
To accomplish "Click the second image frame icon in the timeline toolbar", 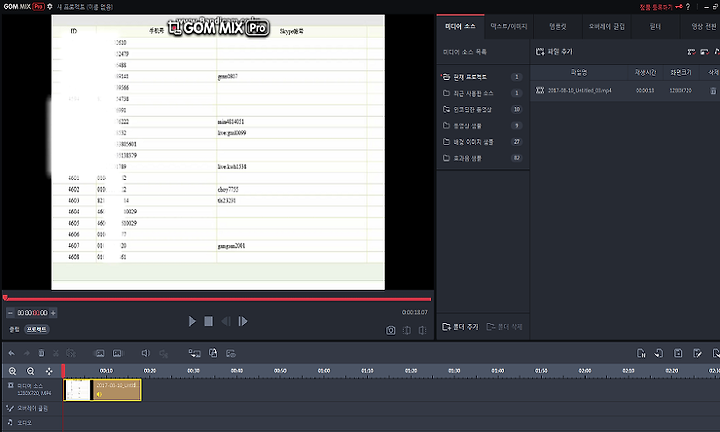I will click(118, 353).
